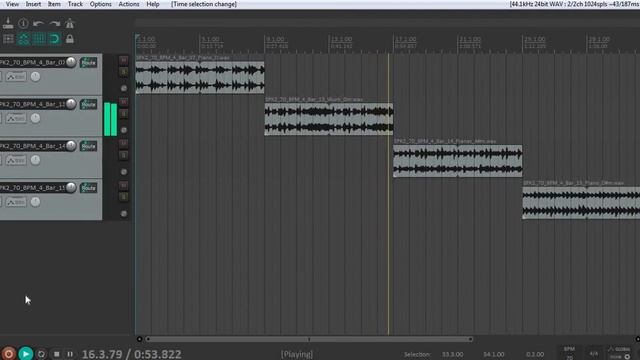Toggle the snap magnet icon
The image size is (640, 360).
click(54, 39)
